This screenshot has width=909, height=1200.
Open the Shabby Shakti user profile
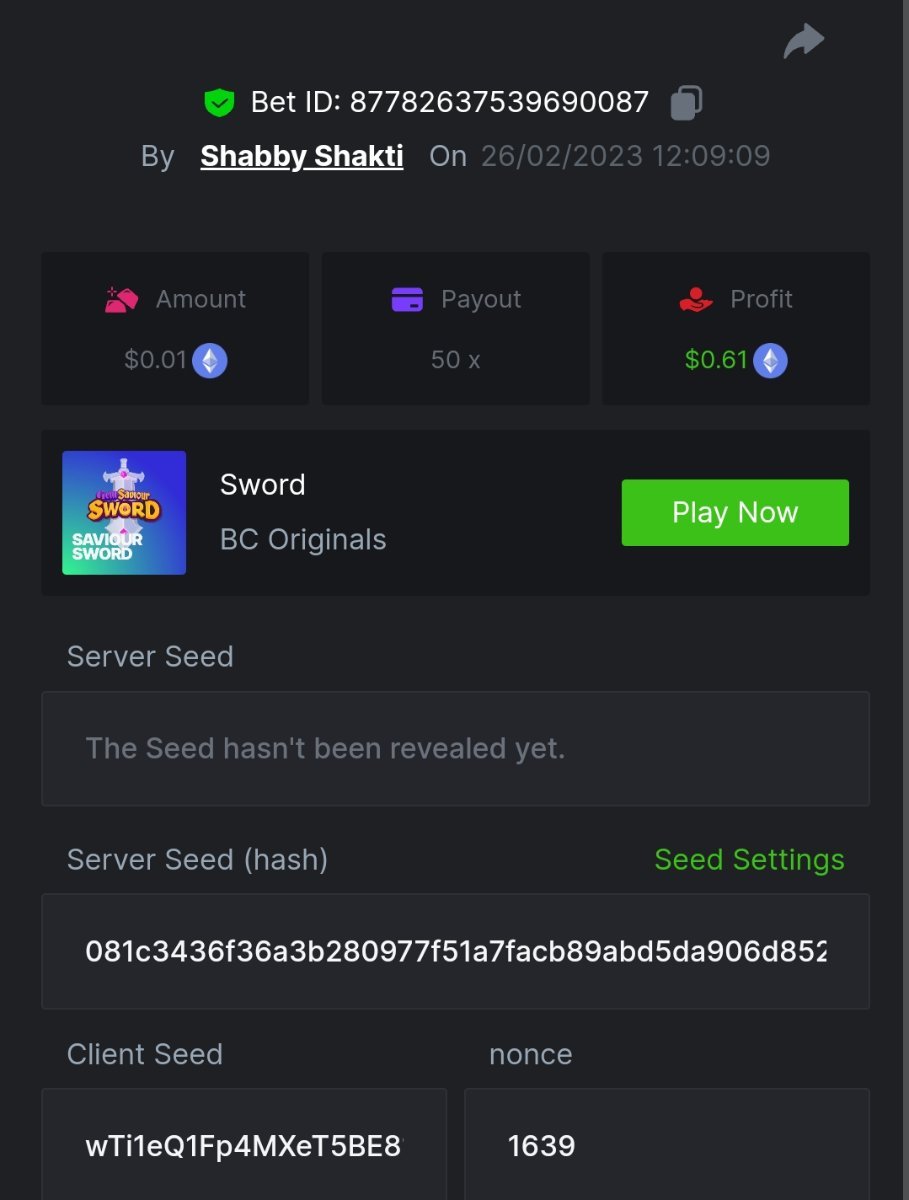pos(302,156)
